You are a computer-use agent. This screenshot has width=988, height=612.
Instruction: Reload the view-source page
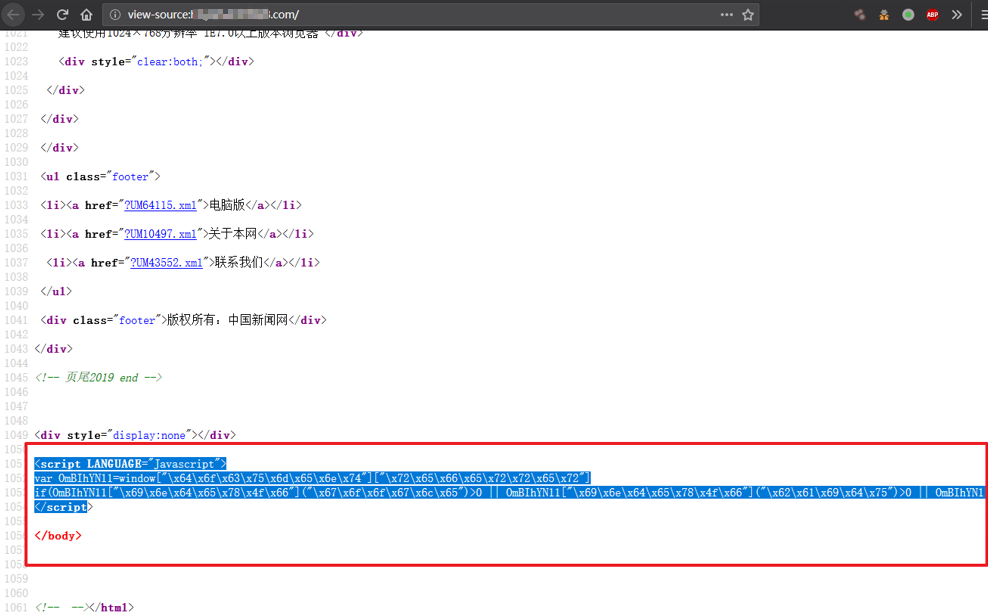tap(62, 14)
